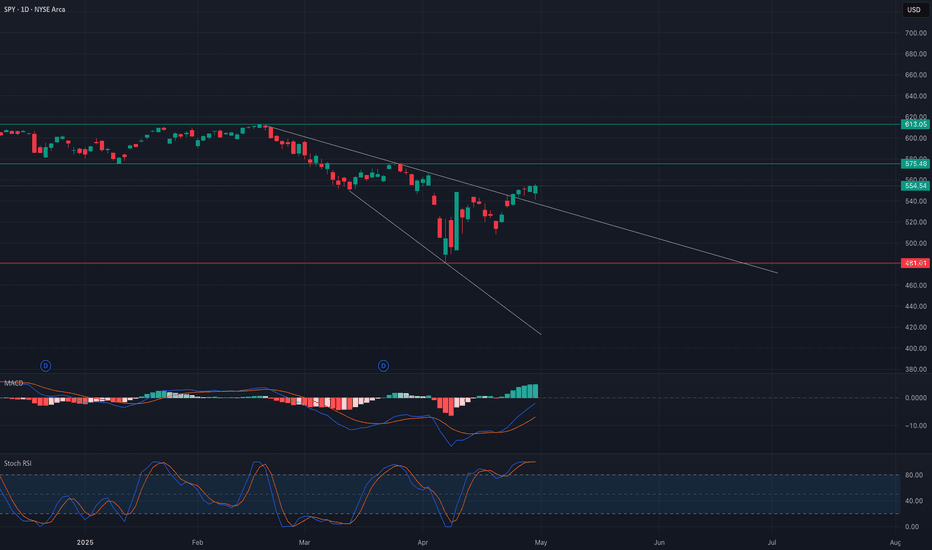Click the 613.05 price level tag
Screen dimensions: 932x550
(915, 124)
